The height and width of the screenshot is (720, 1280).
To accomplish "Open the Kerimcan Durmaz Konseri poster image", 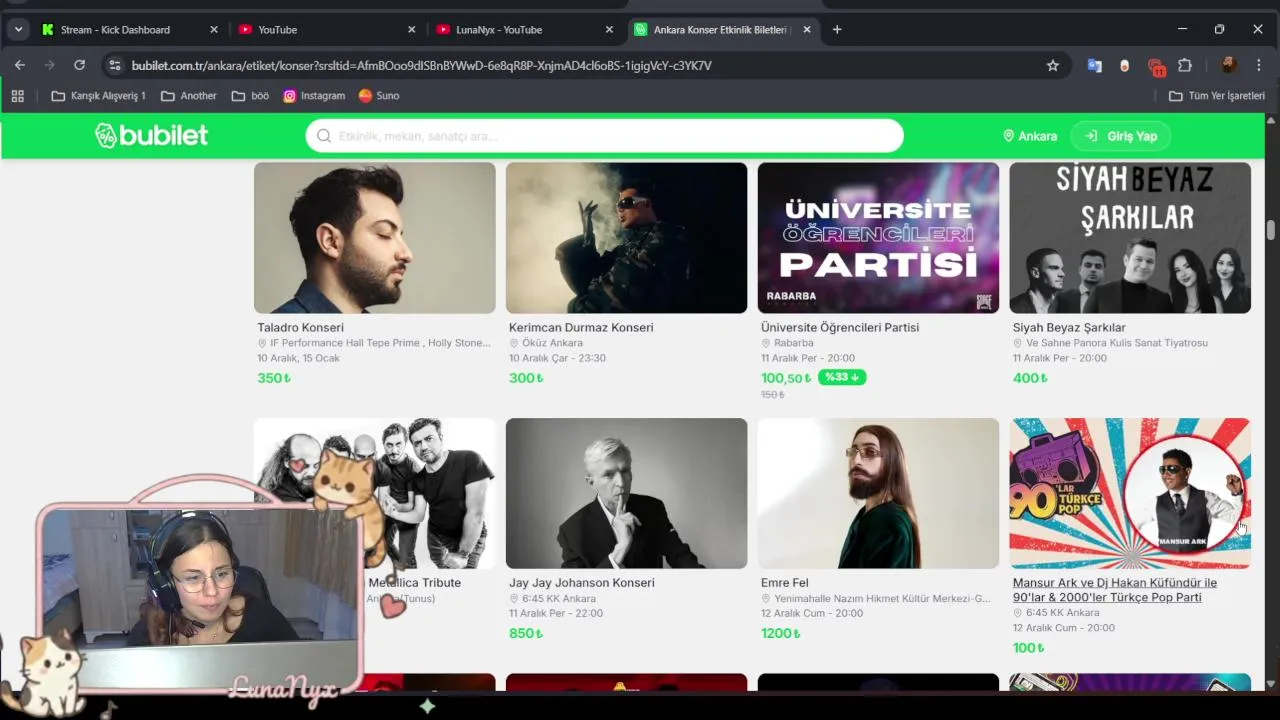I will pos(626,238).
